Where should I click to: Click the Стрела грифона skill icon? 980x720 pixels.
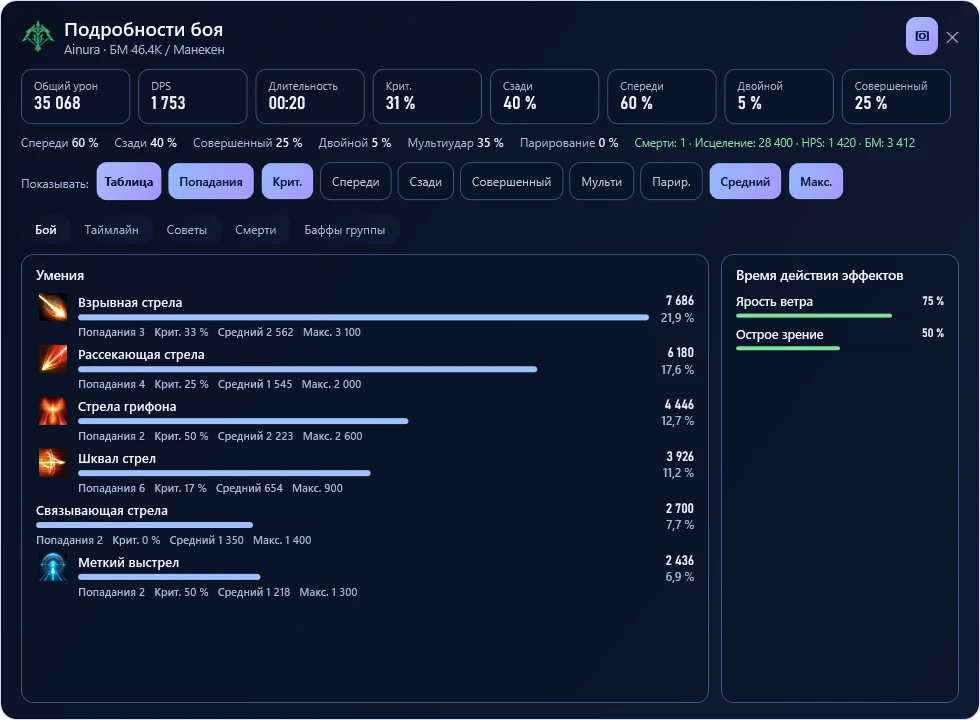tap(52, 411)
